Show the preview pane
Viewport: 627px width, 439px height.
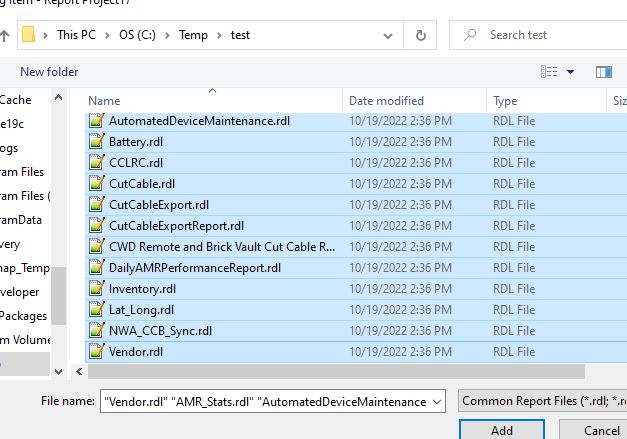click(x=603, y=72)
